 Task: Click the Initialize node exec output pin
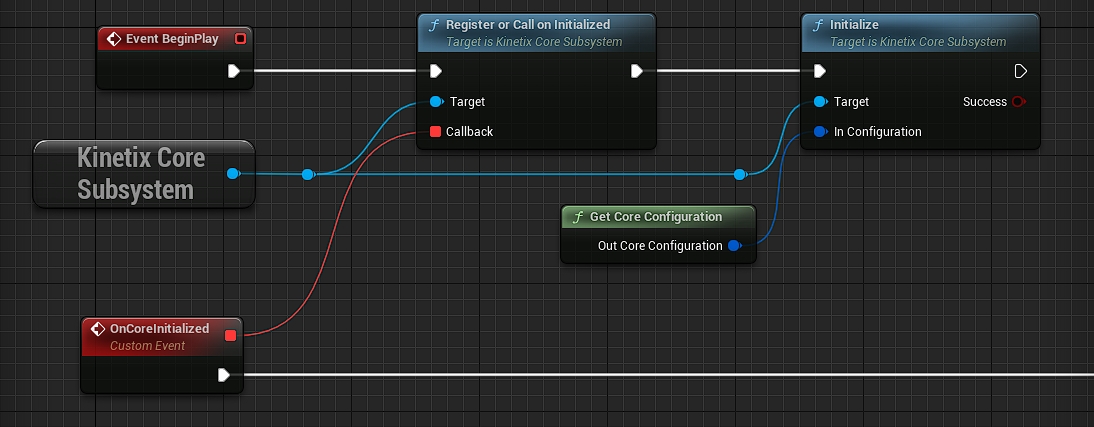pyautogui.click(x=1020, y=71)
